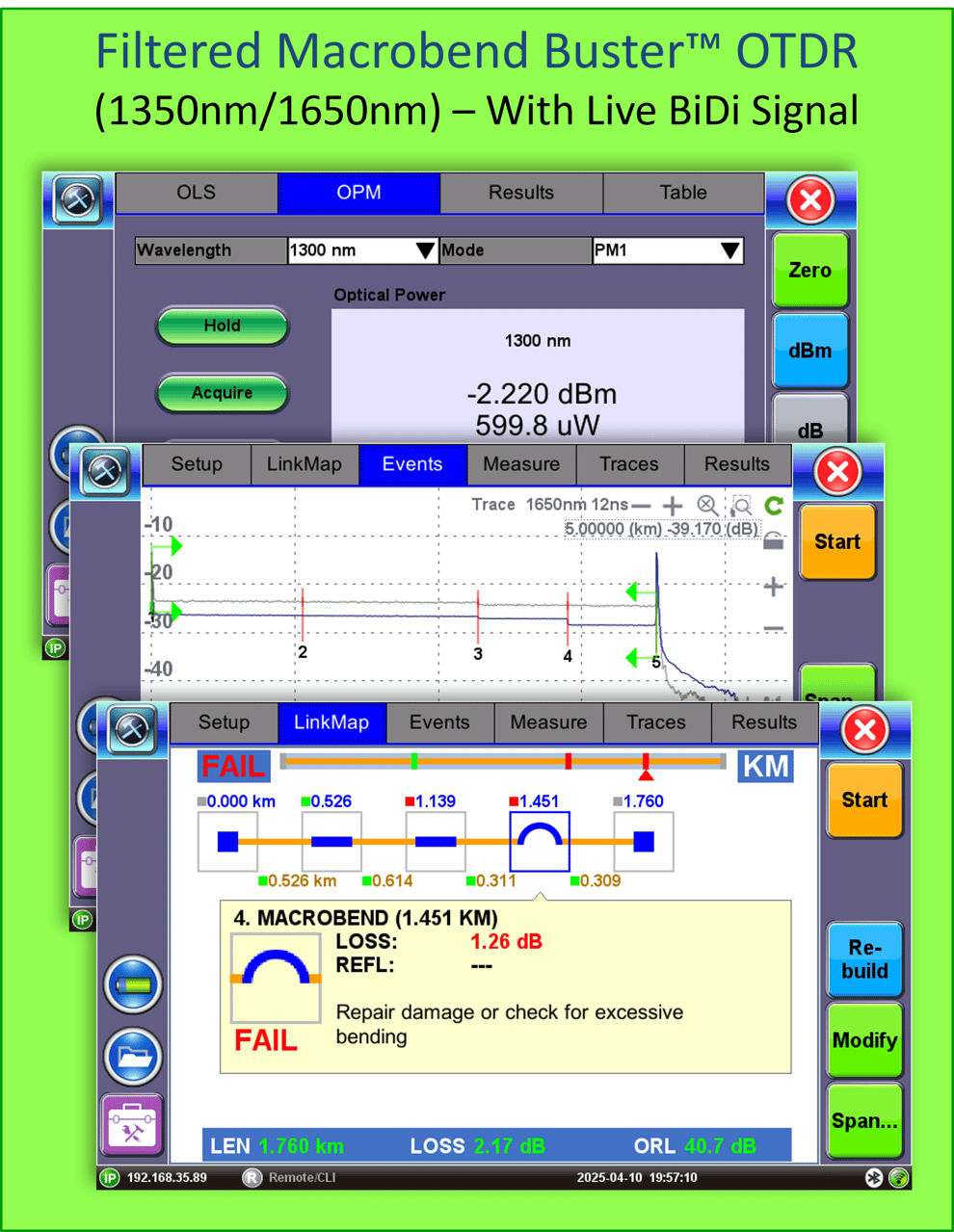Viewport: 954px width, 1232px height.
Task: Click the Bluetooth icon in the status bar
Action: (872, 1177)
